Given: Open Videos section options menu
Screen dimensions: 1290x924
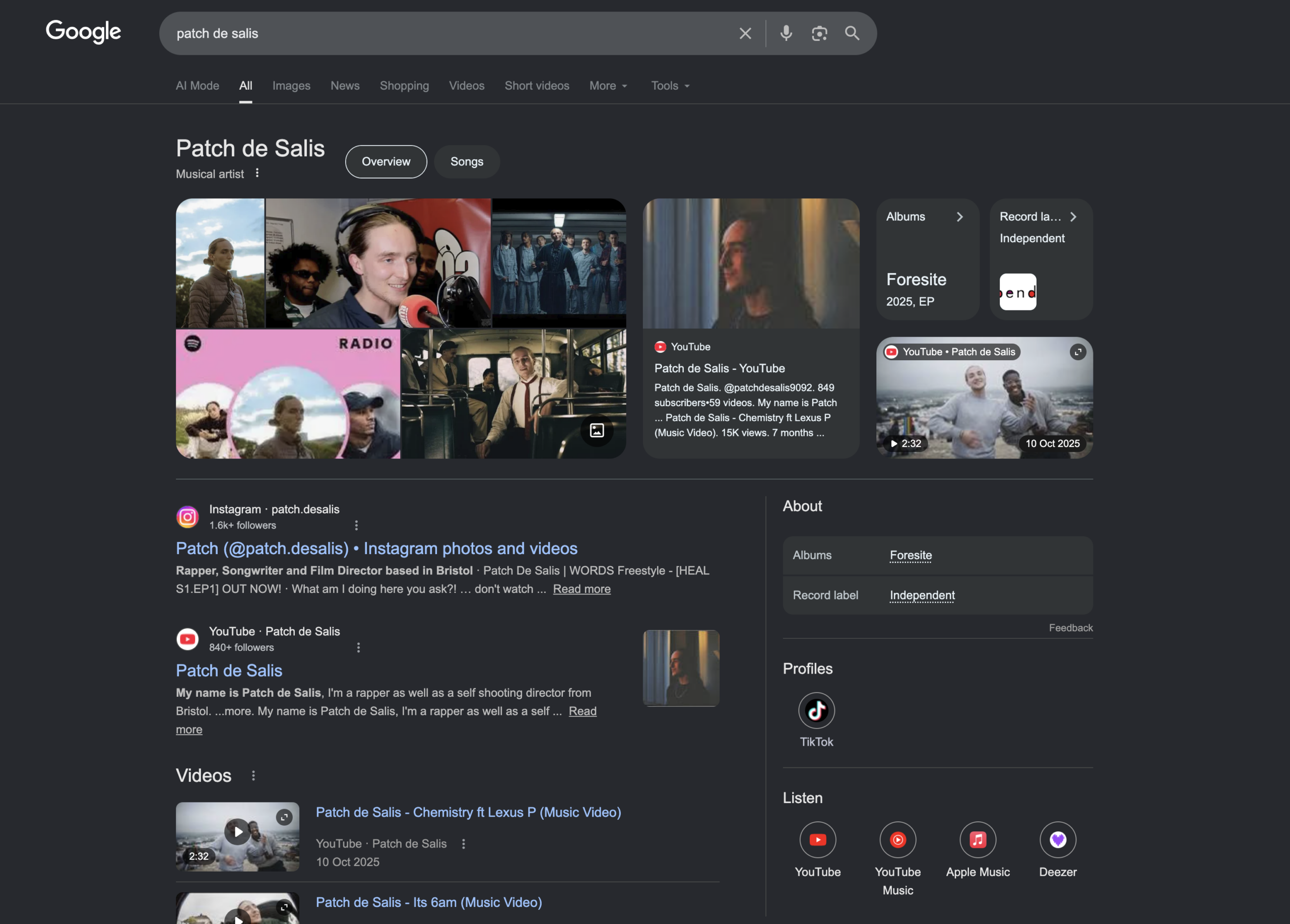Looking at the screenshot, I should [253, 775].
